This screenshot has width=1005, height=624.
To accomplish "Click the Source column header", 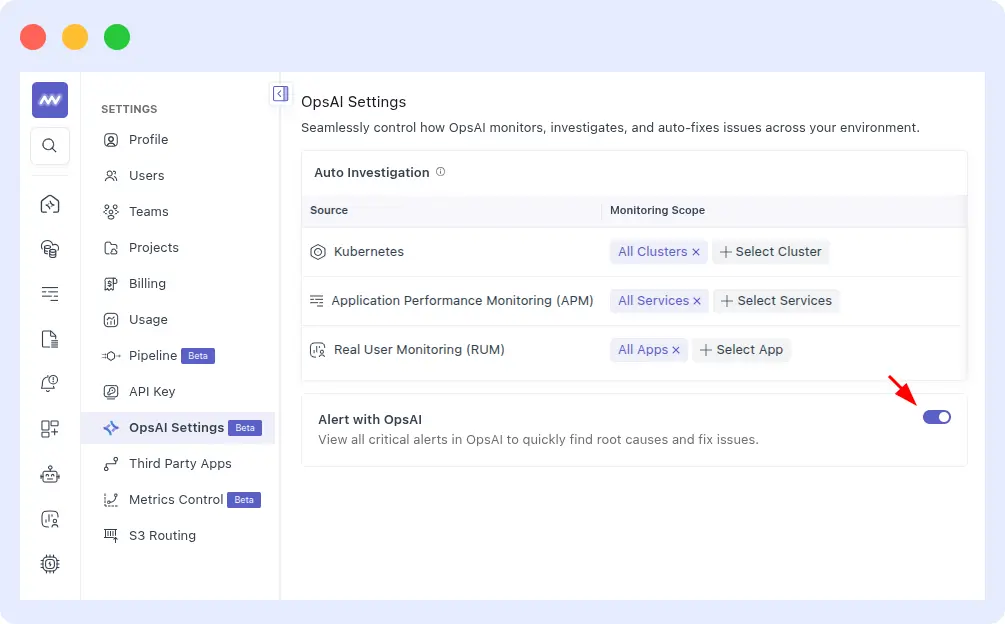I will tap(329, 210).
